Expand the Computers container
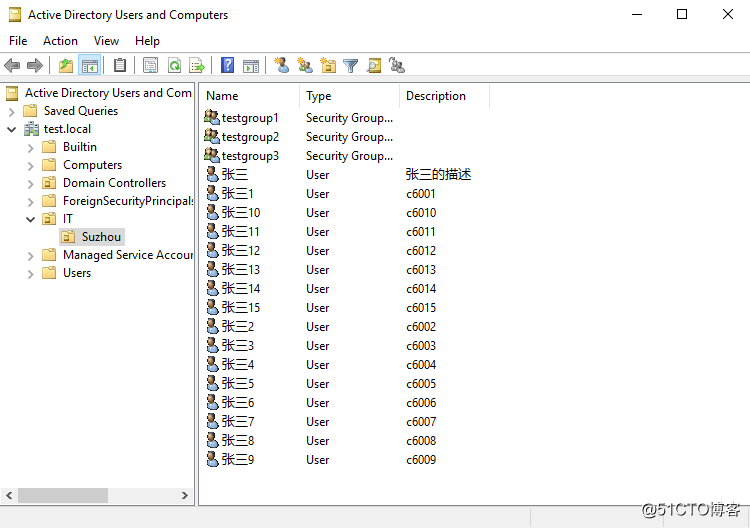This screenshot has height=528, width=750. 31,166
